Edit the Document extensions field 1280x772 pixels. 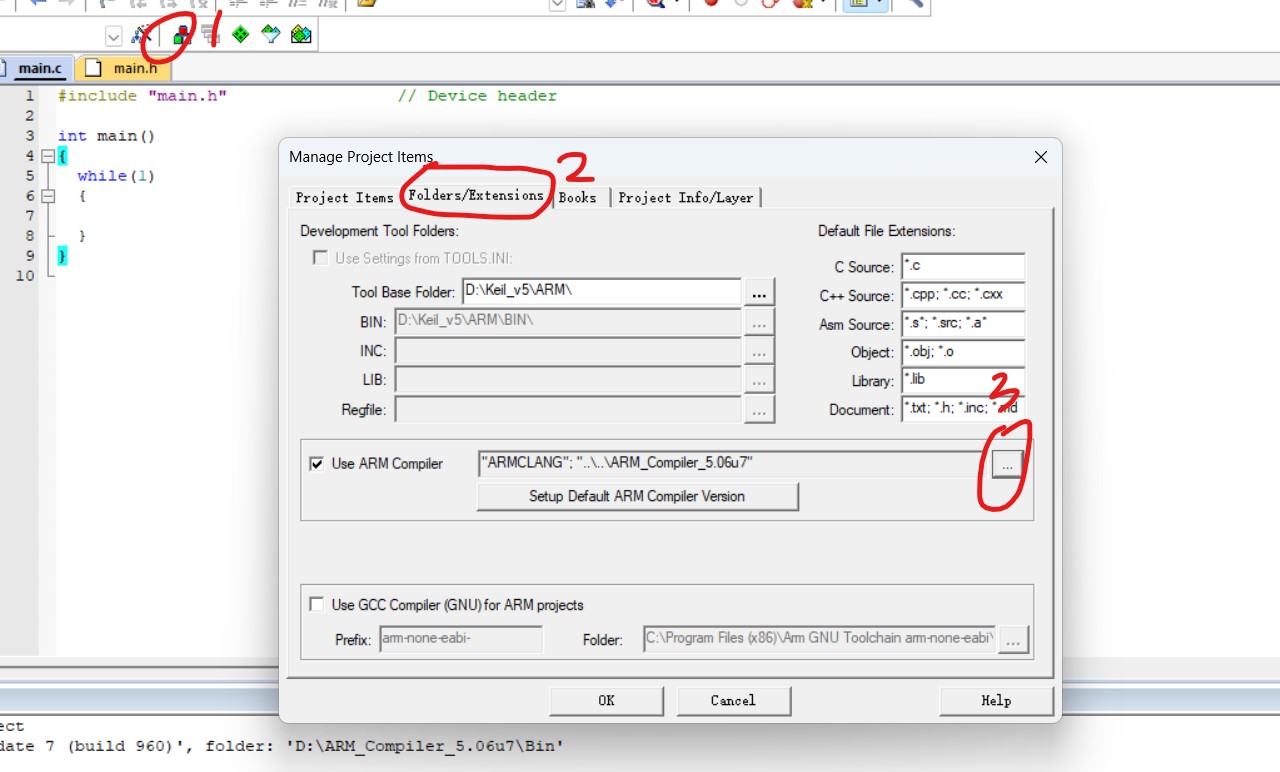(x=963, y=409)
